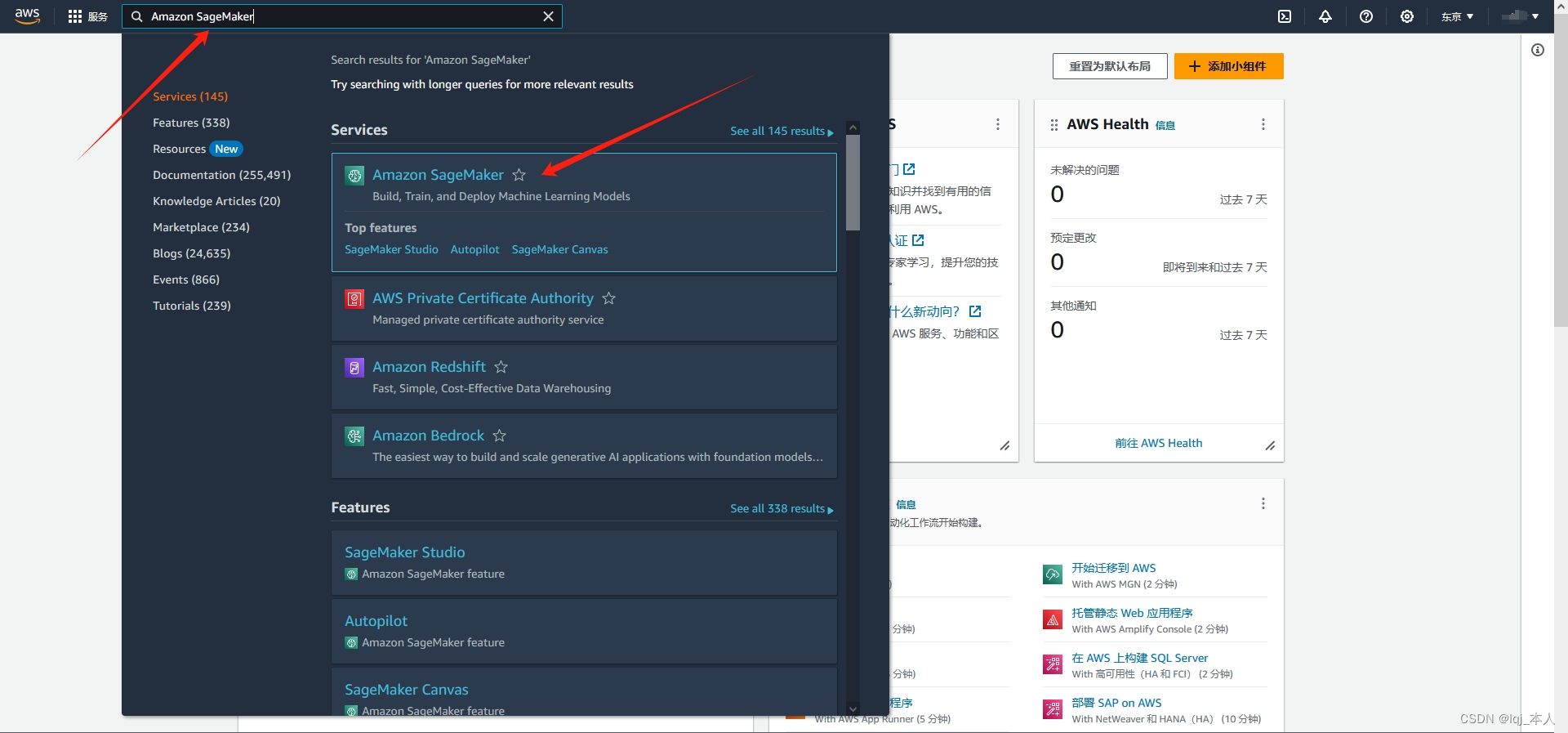This screenshot has width=1568, height=733.
Task: Favorite Amazon SageMaker with the star
Action: pos(519,175)
